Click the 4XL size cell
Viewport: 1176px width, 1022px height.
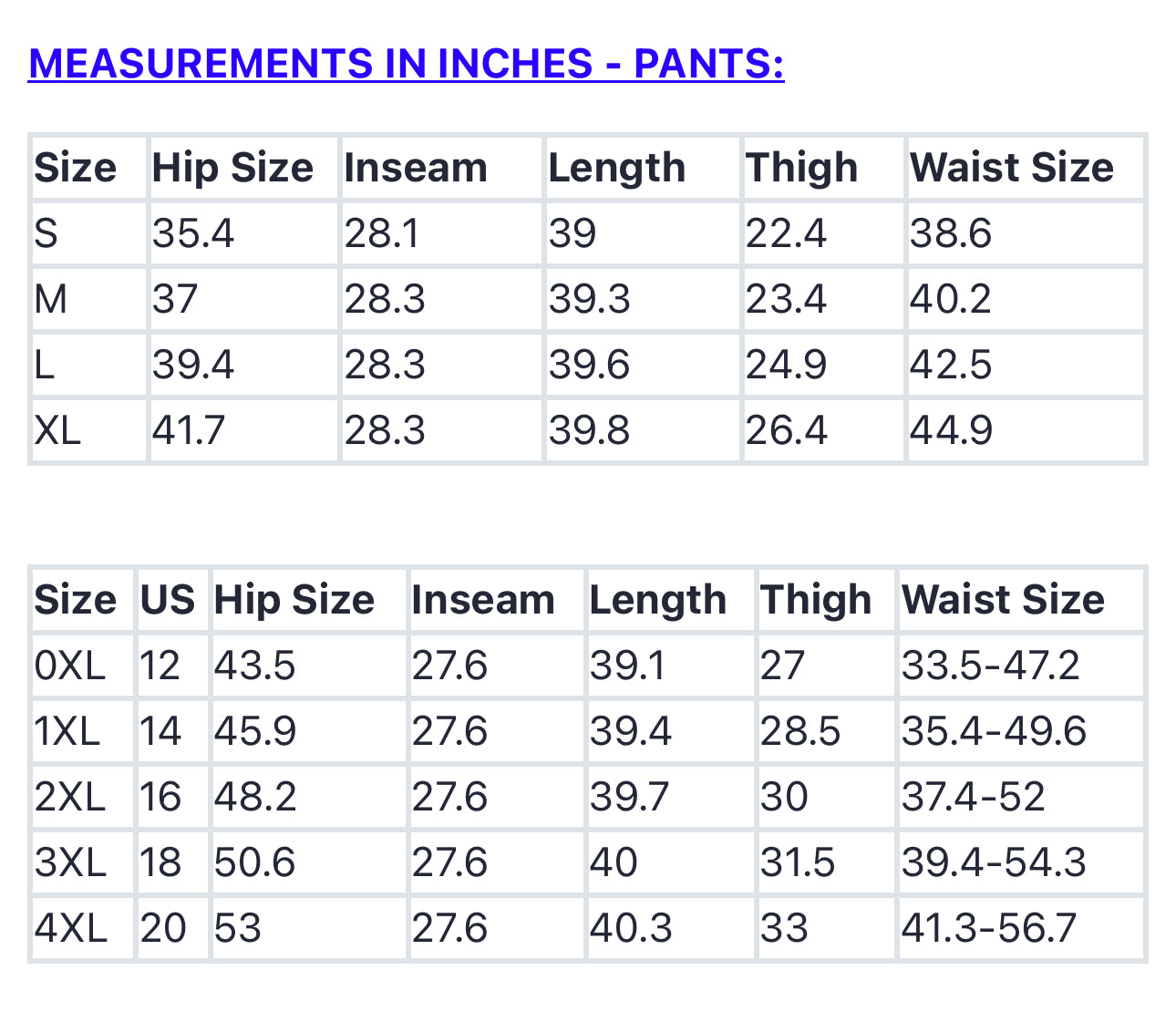tap(70, 928)
